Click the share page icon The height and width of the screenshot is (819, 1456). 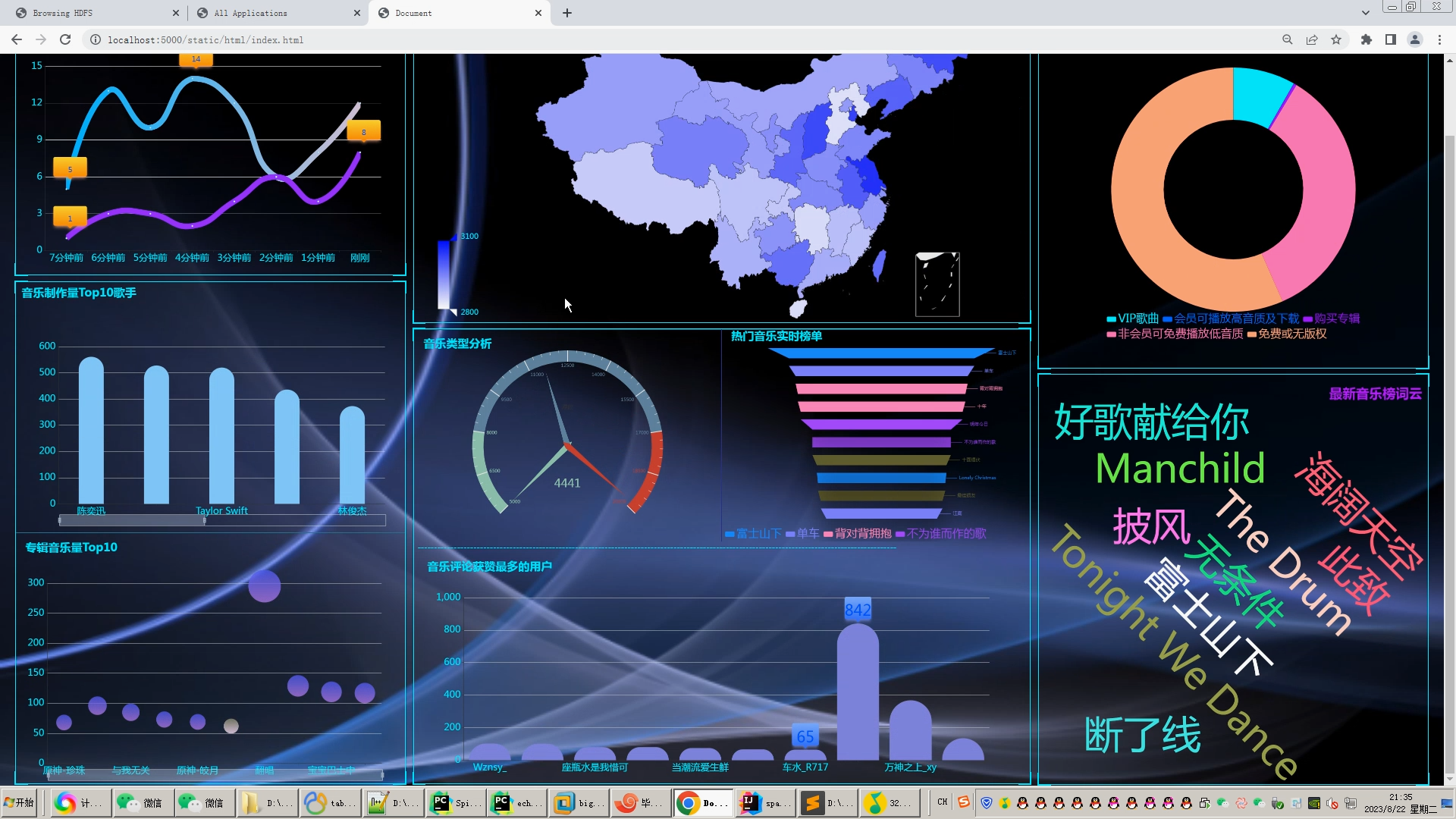tap(1311, 39)
